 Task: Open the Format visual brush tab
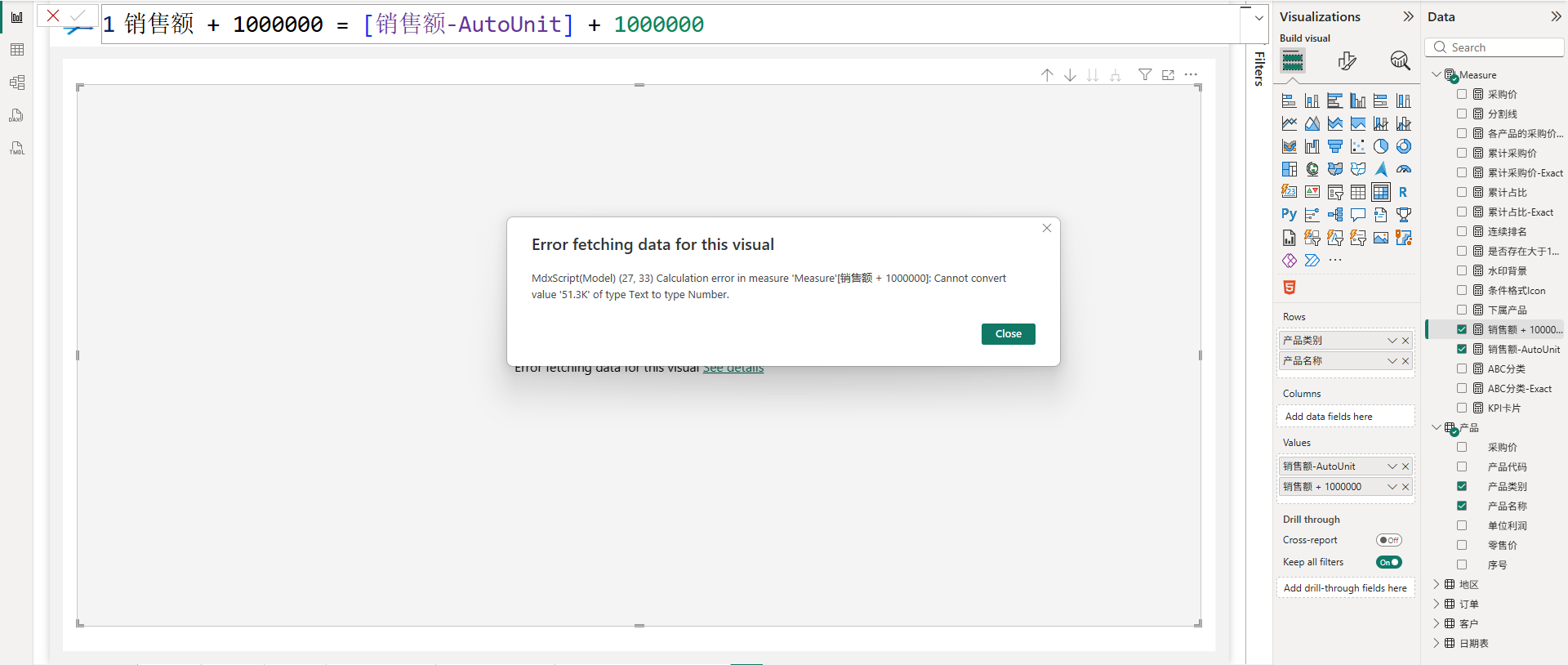click(x=1347, y=61)
